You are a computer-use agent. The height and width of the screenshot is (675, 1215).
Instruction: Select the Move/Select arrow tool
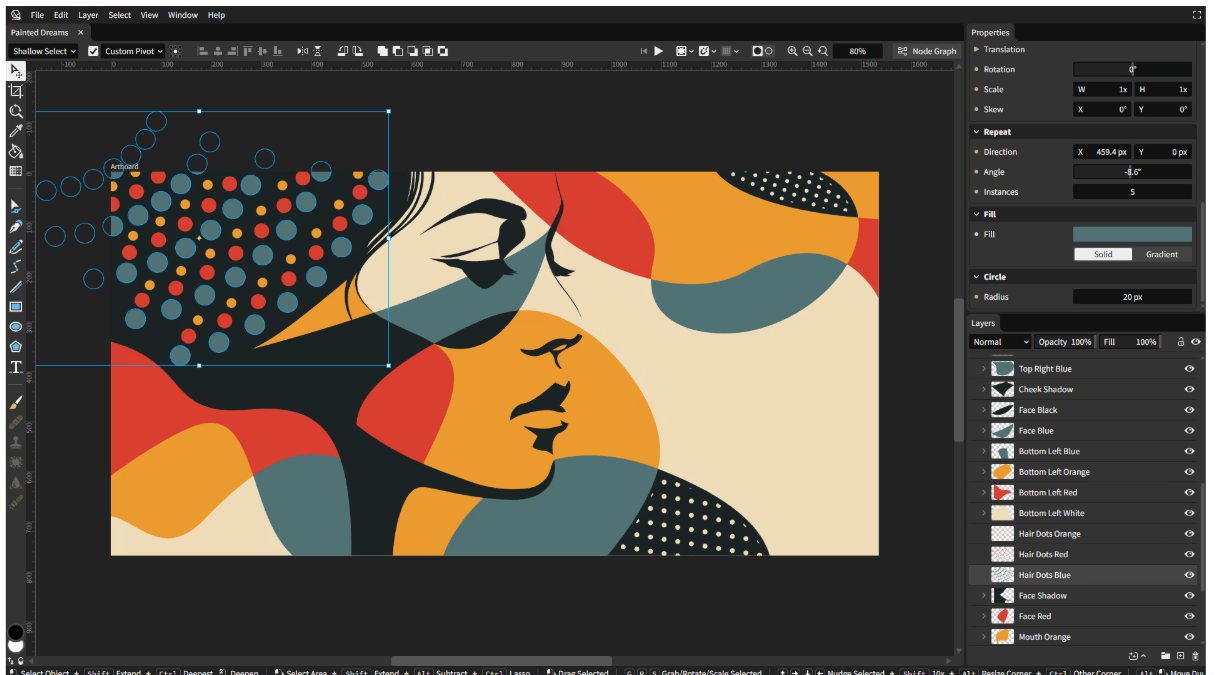point(16,70)
